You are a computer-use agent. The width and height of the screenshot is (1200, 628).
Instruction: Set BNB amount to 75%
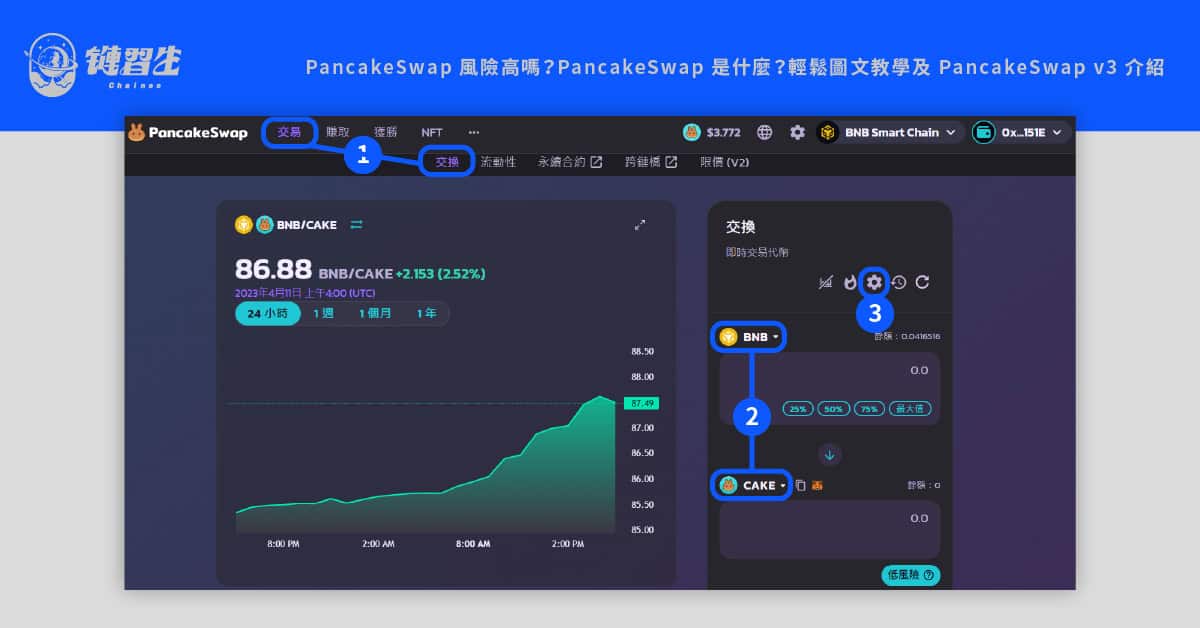pyautogui.click(x=868, y=409)
